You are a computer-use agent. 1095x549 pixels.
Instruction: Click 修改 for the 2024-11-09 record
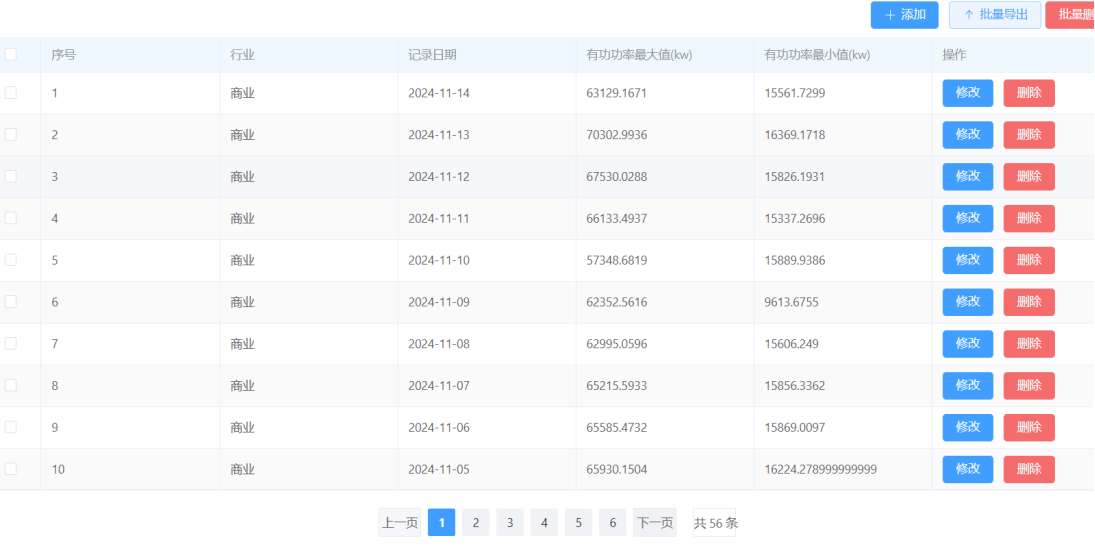coord(968,302)
